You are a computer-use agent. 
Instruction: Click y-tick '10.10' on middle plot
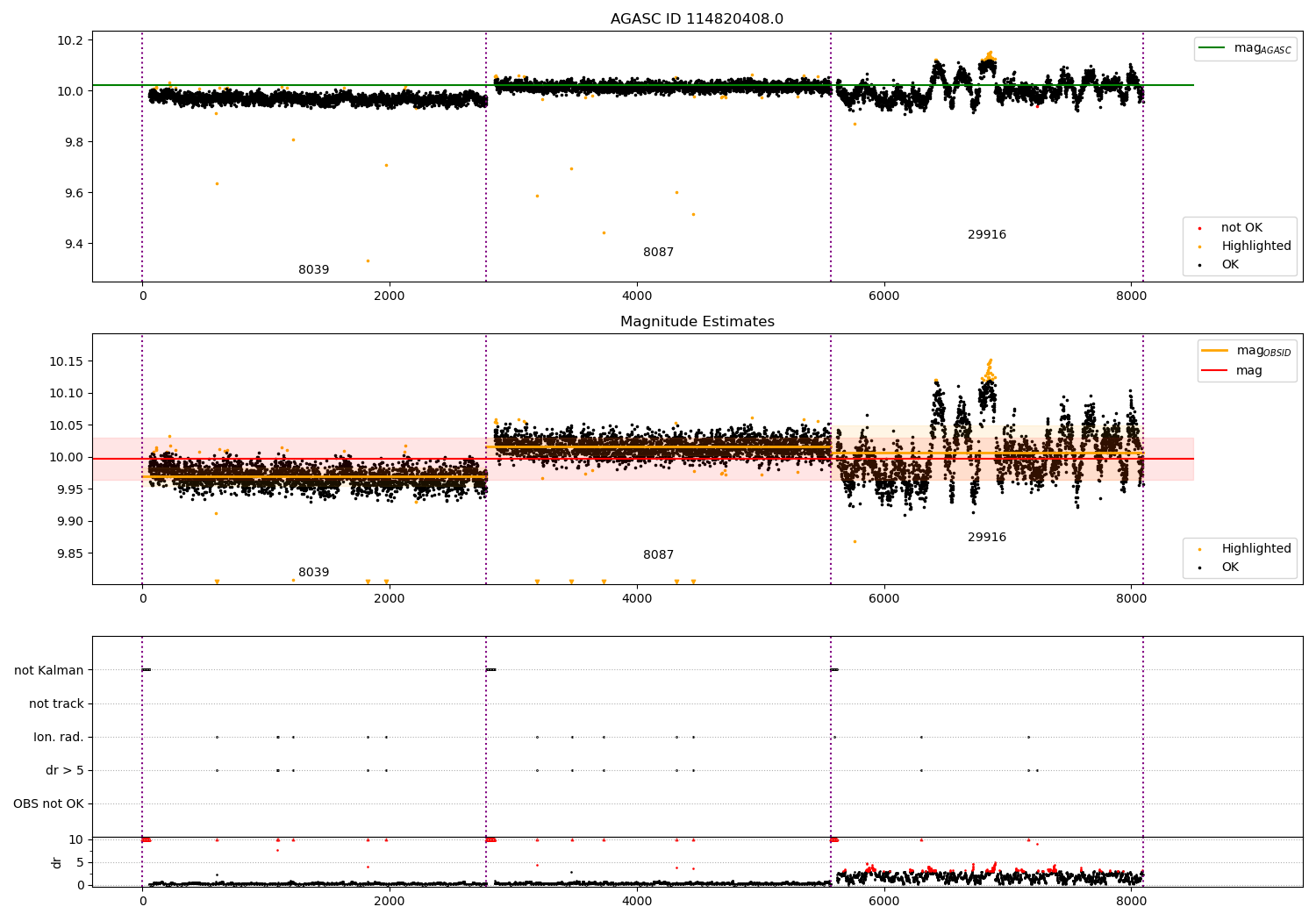click(66, 393)
